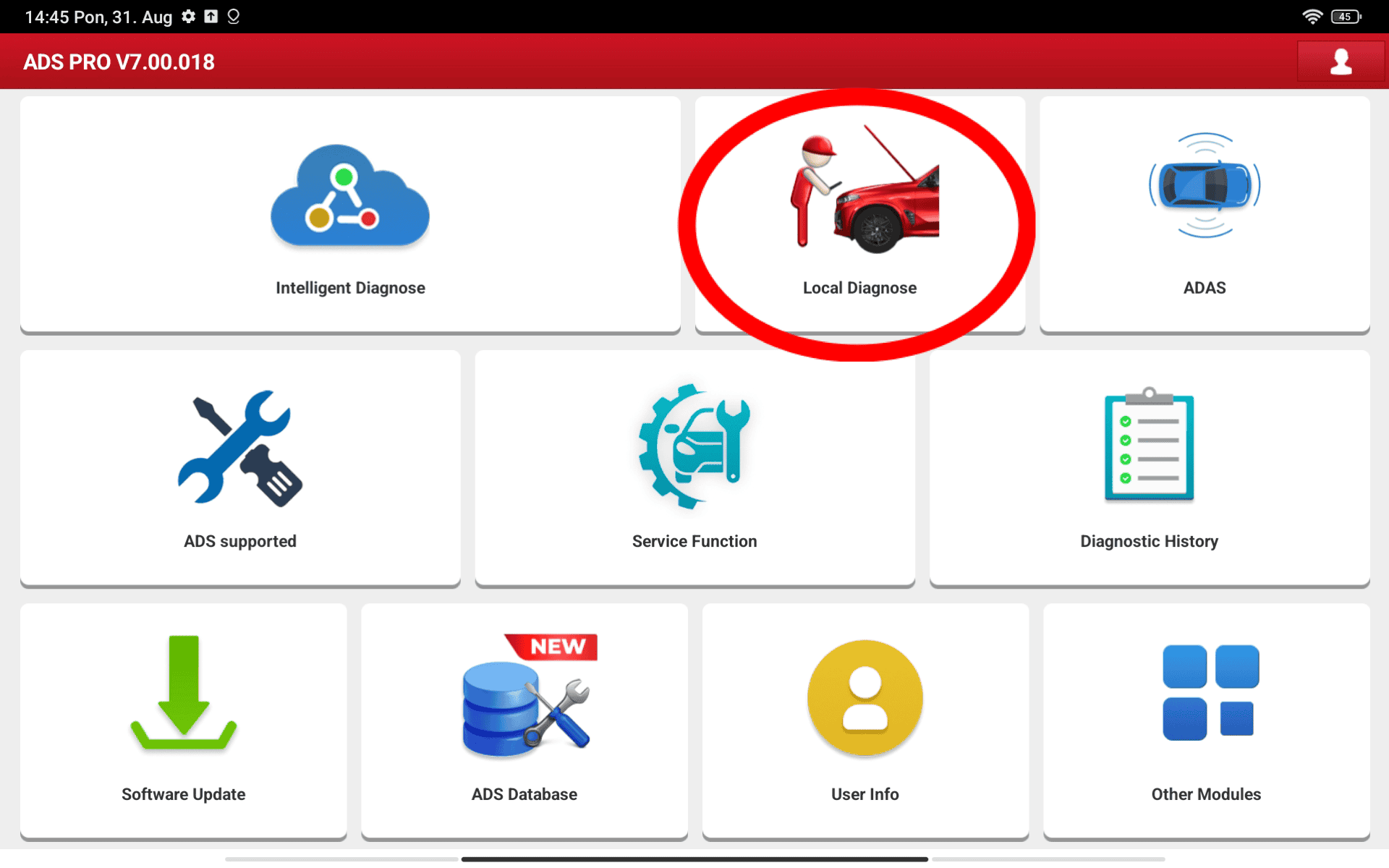Select the Service Function label
Viewport: 1389px width, 868px height.
[x=694, y=541]
